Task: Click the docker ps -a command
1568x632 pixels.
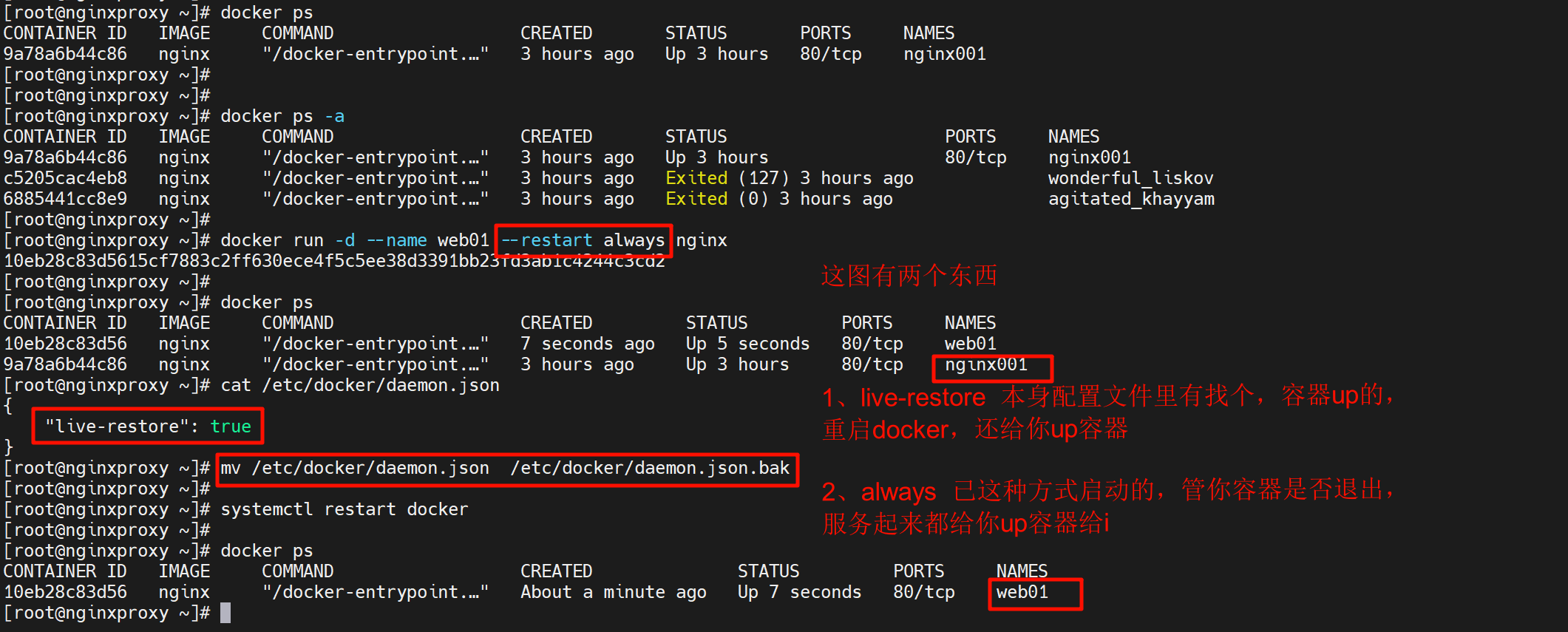Action: 282,117
